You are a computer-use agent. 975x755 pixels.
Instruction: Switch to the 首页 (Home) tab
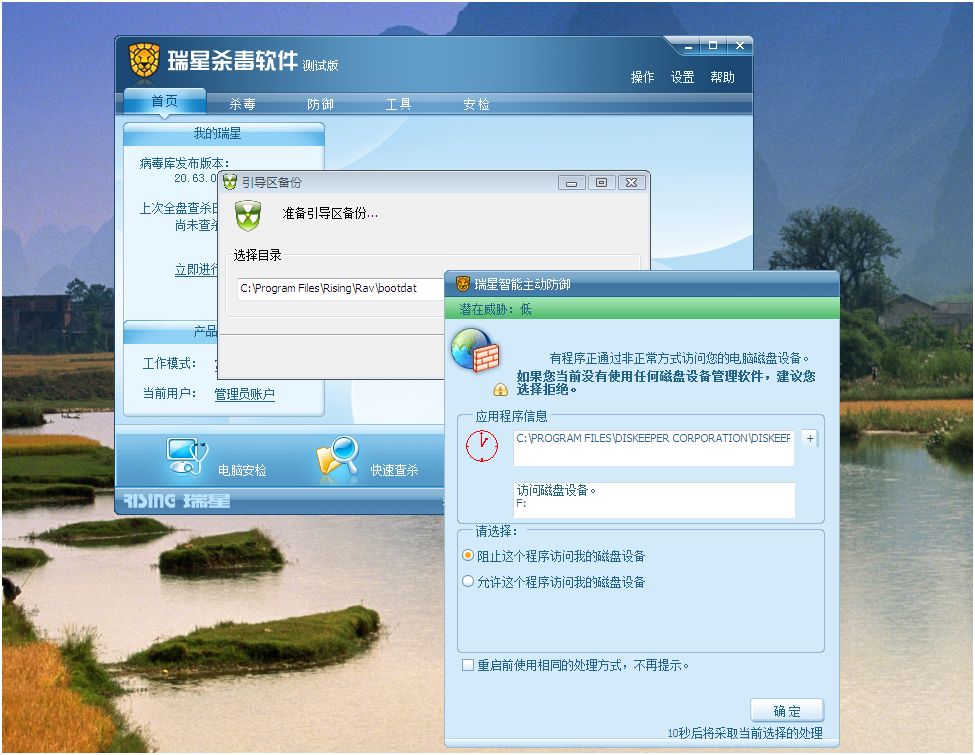click(x=165, y=101)
